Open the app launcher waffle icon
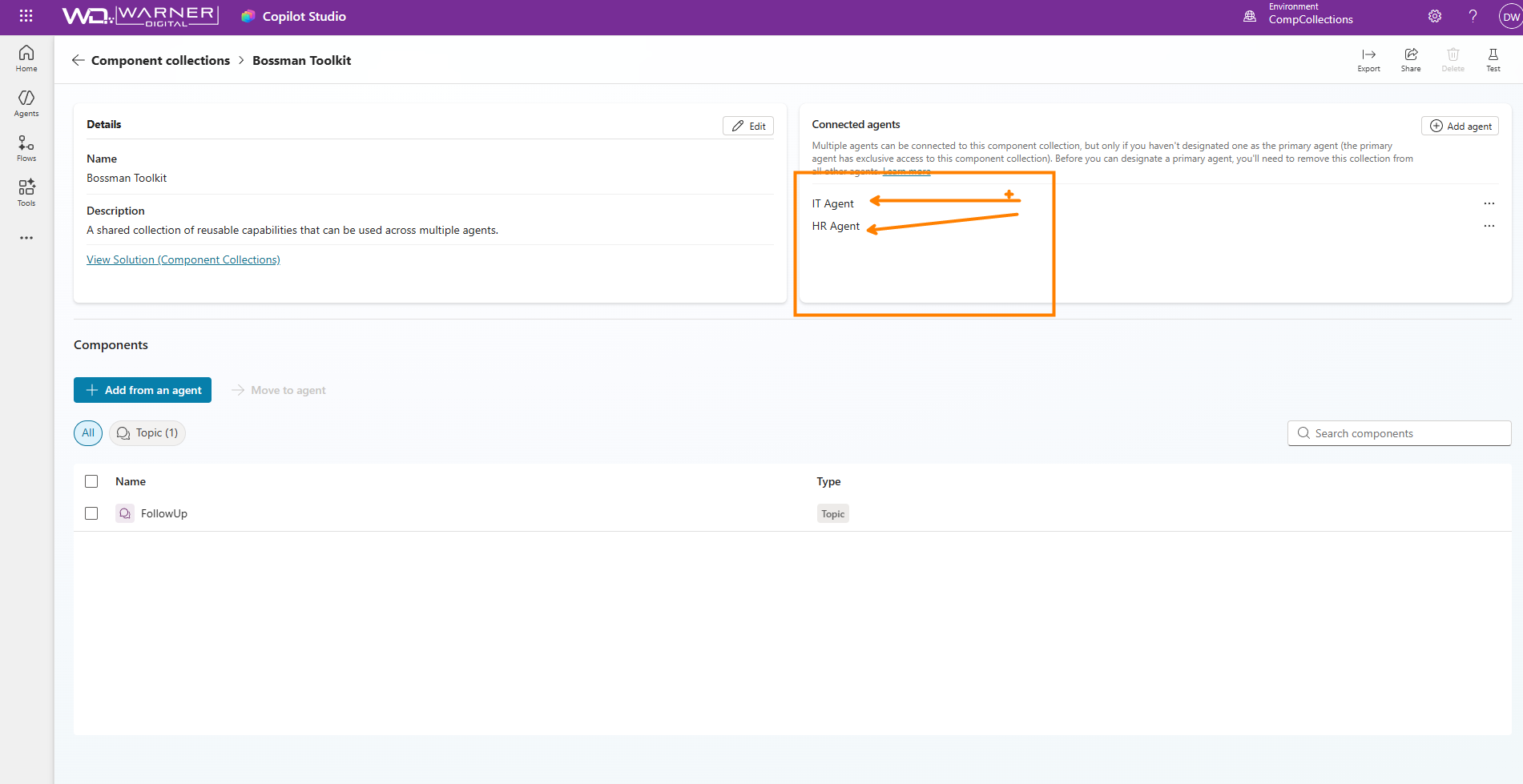The width and height of the screenshot is (1523, 784). (26, 16)
